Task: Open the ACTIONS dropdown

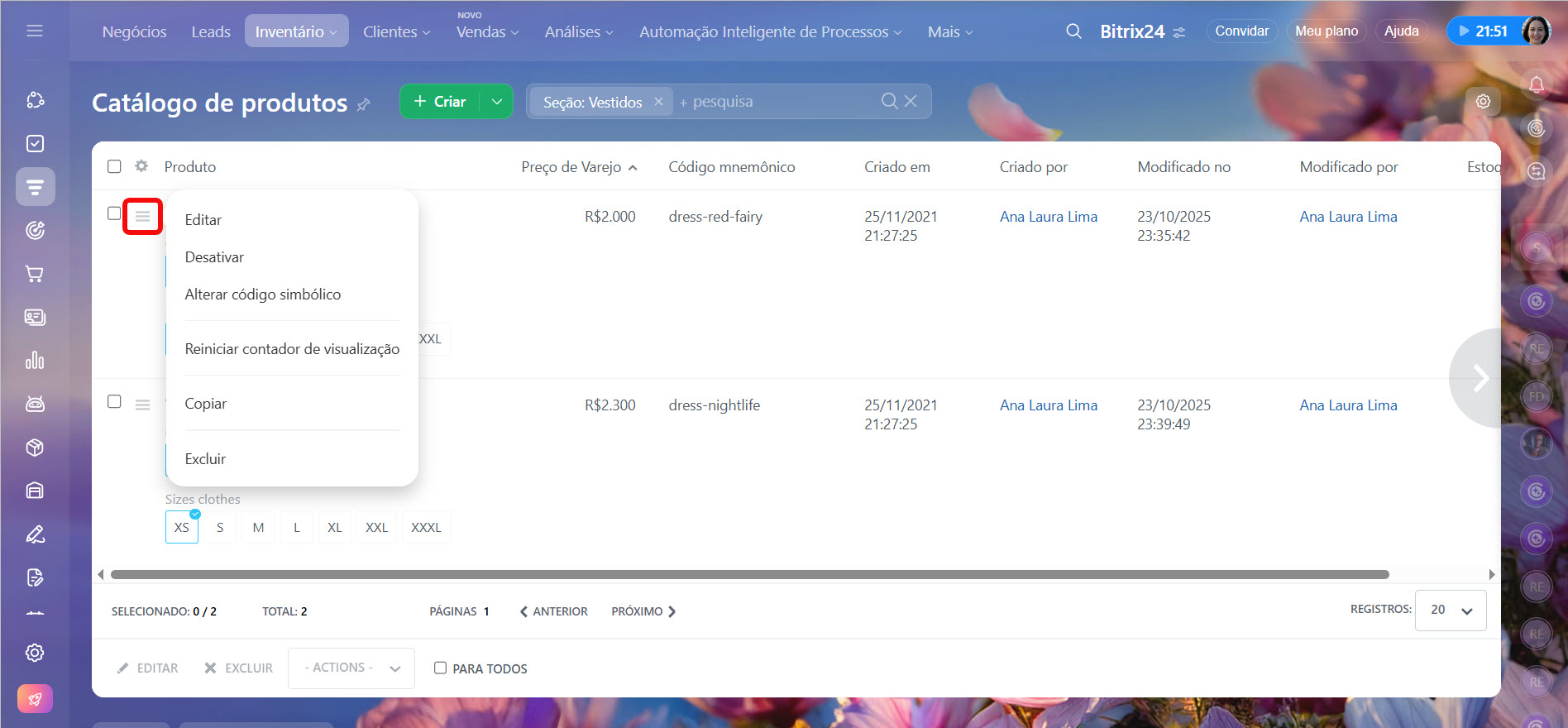Action: pyautogui.click(x=351, y=668)
